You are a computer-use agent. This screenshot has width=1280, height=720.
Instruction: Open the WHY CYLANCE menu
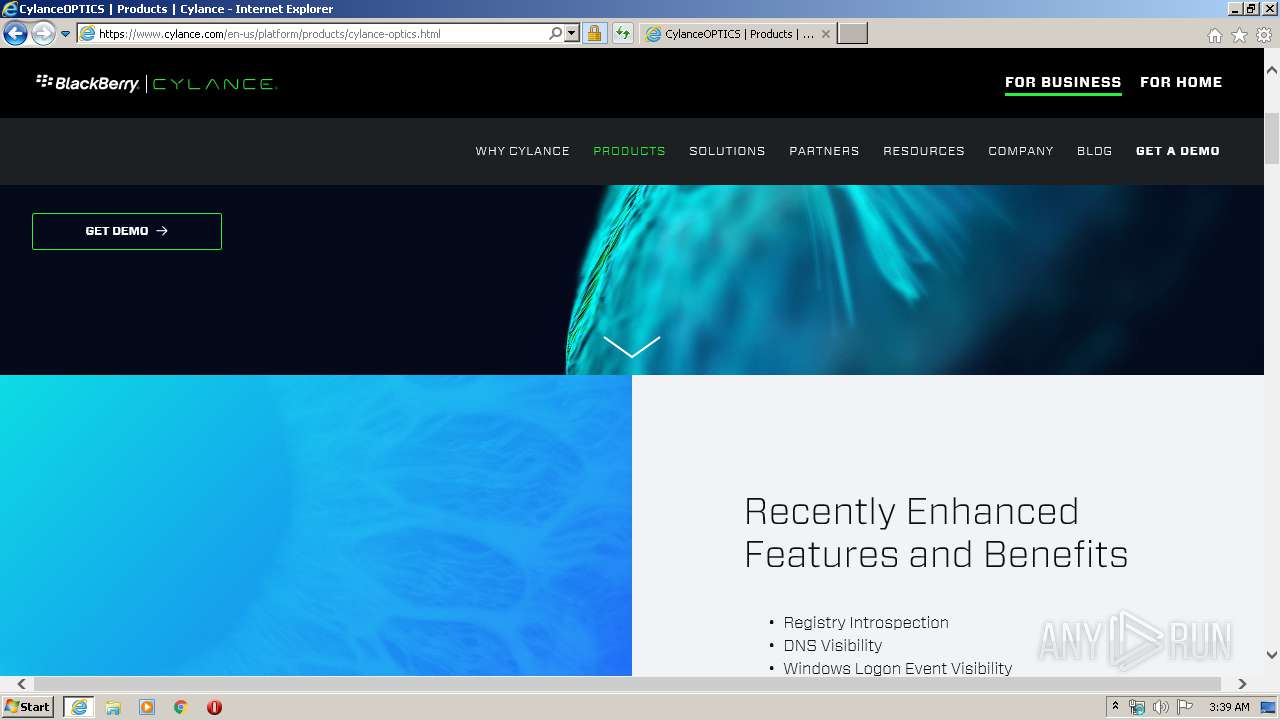[522, 151]
